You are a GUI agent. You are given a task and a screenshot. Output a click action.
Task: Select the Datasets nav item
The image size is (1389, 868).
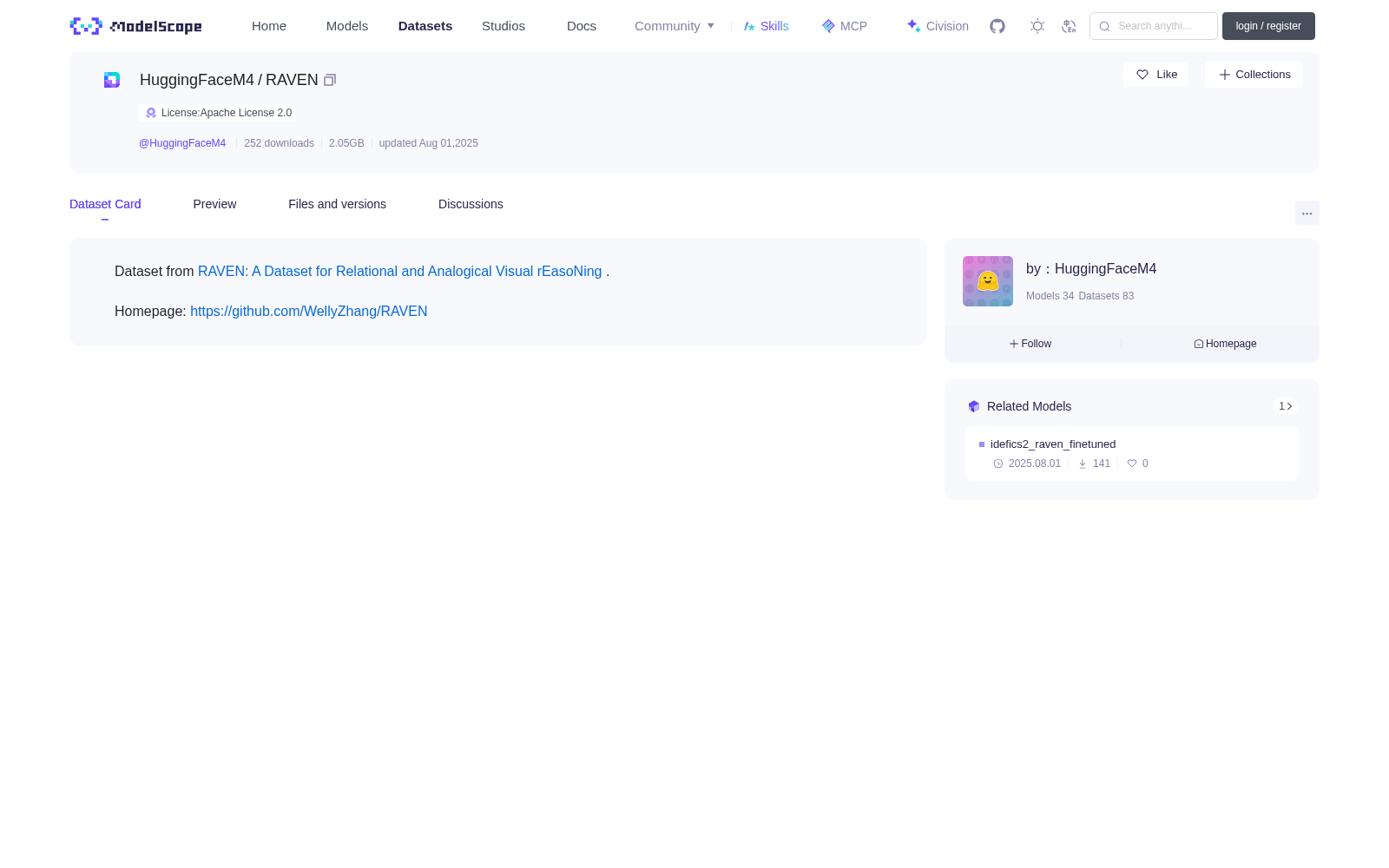pos(425,26)
